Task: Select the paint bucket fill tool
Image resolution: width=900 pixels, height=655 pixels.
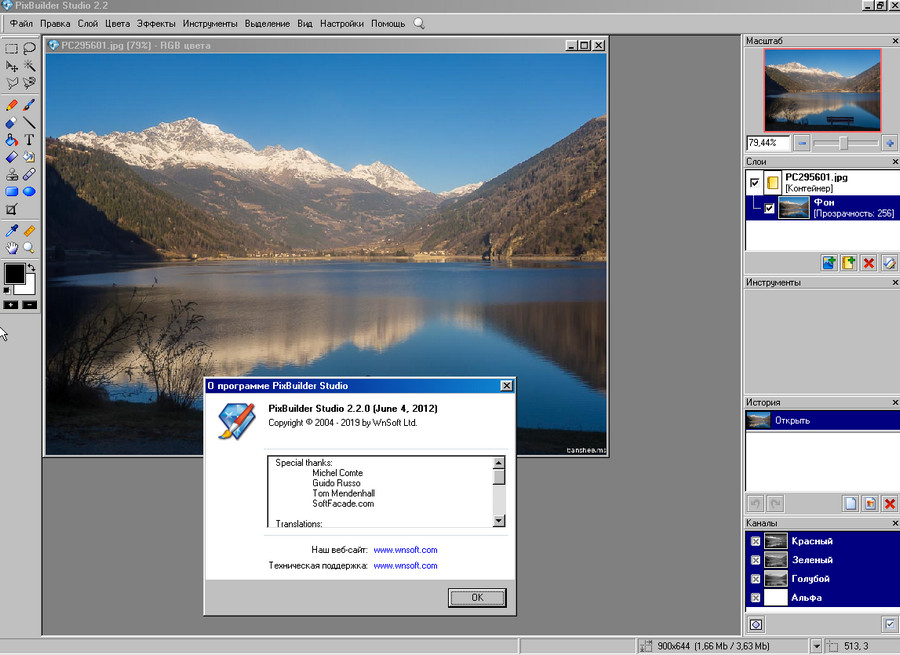Action: [x=11, y=139]
